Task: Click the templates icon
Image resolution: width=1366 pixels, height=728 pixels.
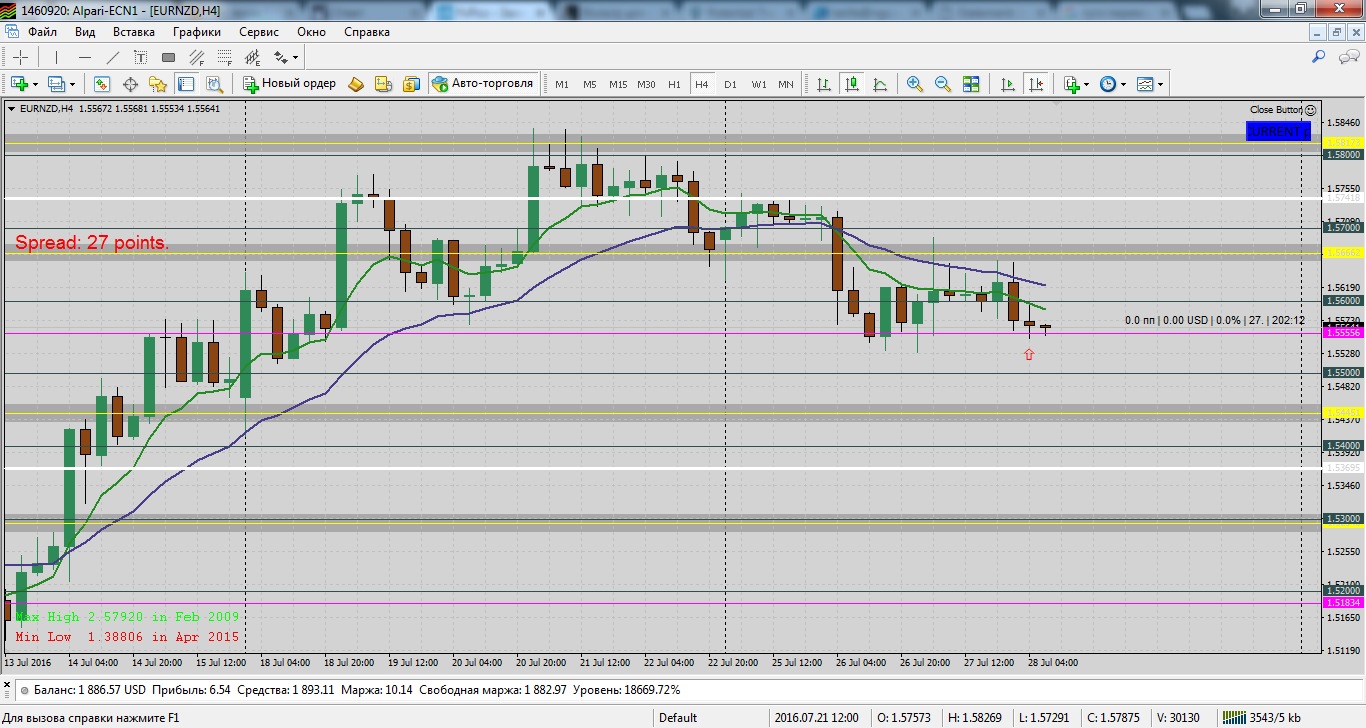Action: (1146, 84)
